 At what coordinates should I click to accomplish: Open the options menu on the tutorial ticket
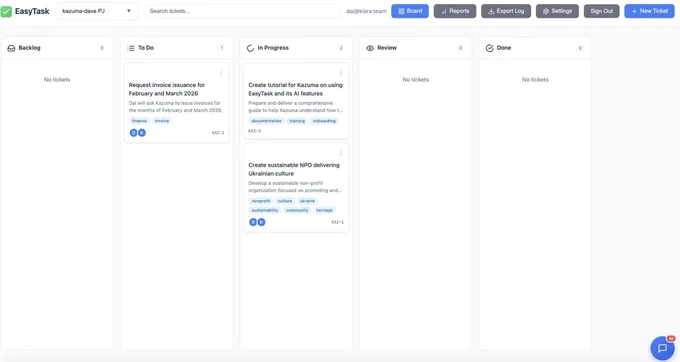pyautogui.click(x=341, y=73)
